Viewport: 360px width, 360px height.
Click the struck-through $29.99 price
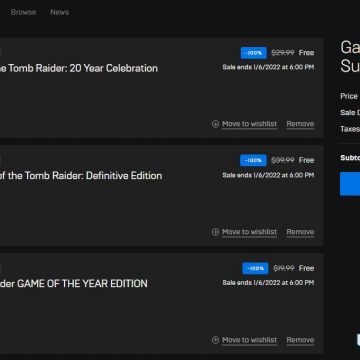tap(283, 53)
